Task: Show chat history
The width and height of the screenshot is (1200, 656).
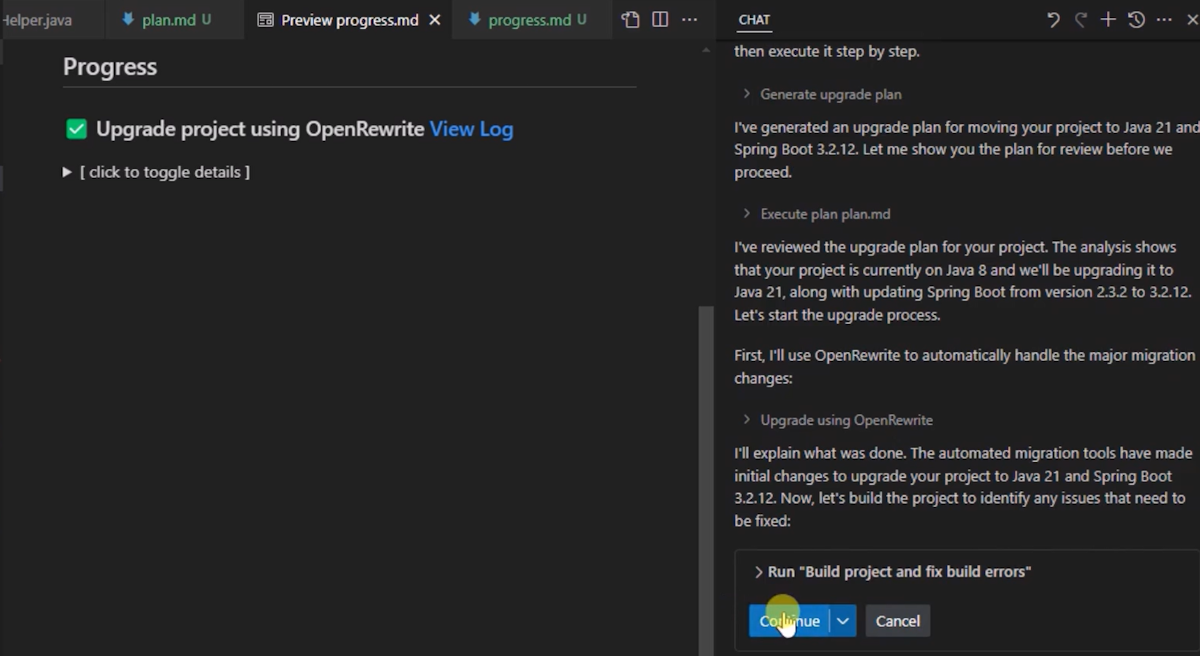Action: (x=1136, y=19)
